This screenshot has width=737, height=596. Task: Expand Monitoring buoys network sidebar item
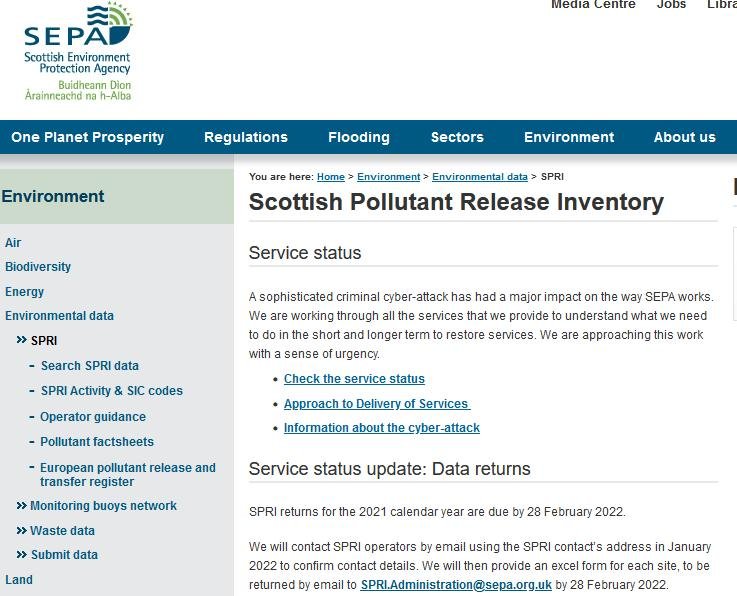pyautogui.click(x=21, y=506)
